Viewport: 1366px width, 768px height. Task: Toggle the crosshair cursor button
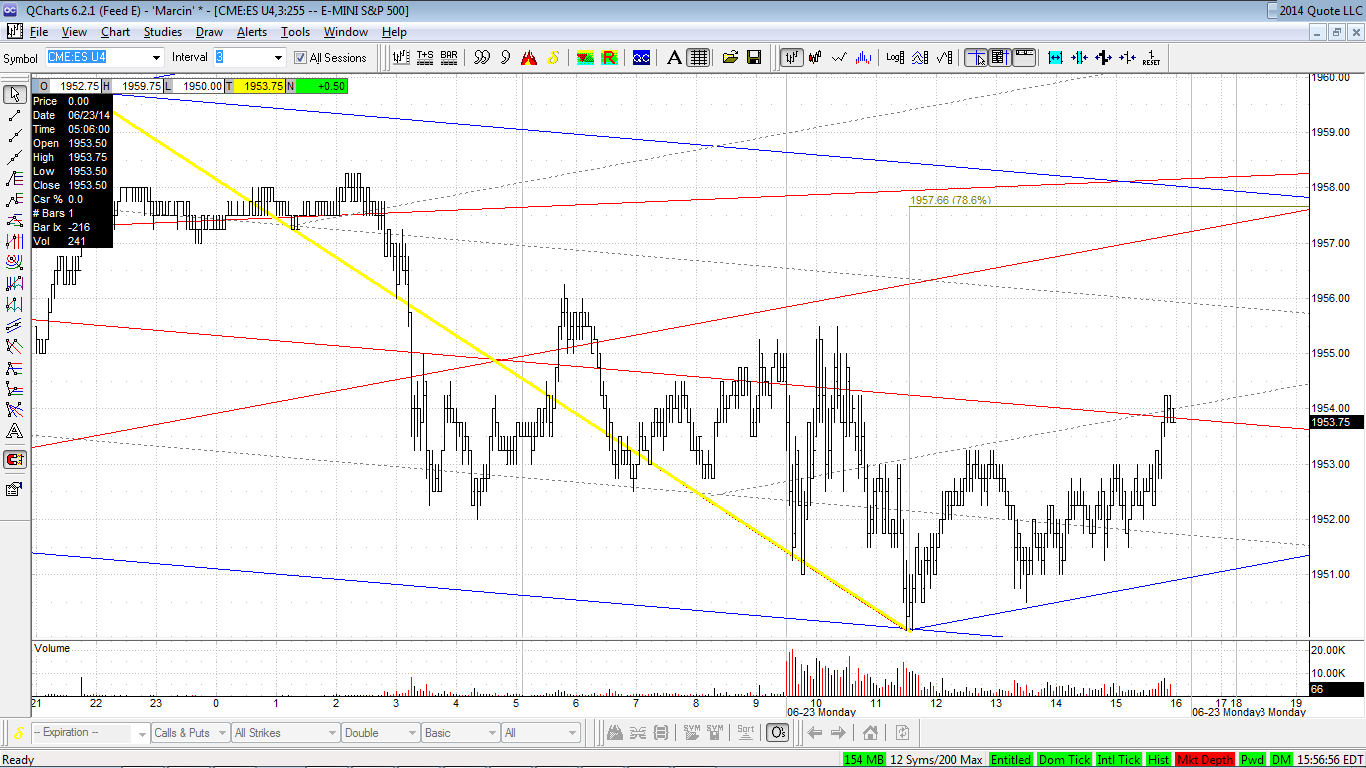[x=975, y=58]
